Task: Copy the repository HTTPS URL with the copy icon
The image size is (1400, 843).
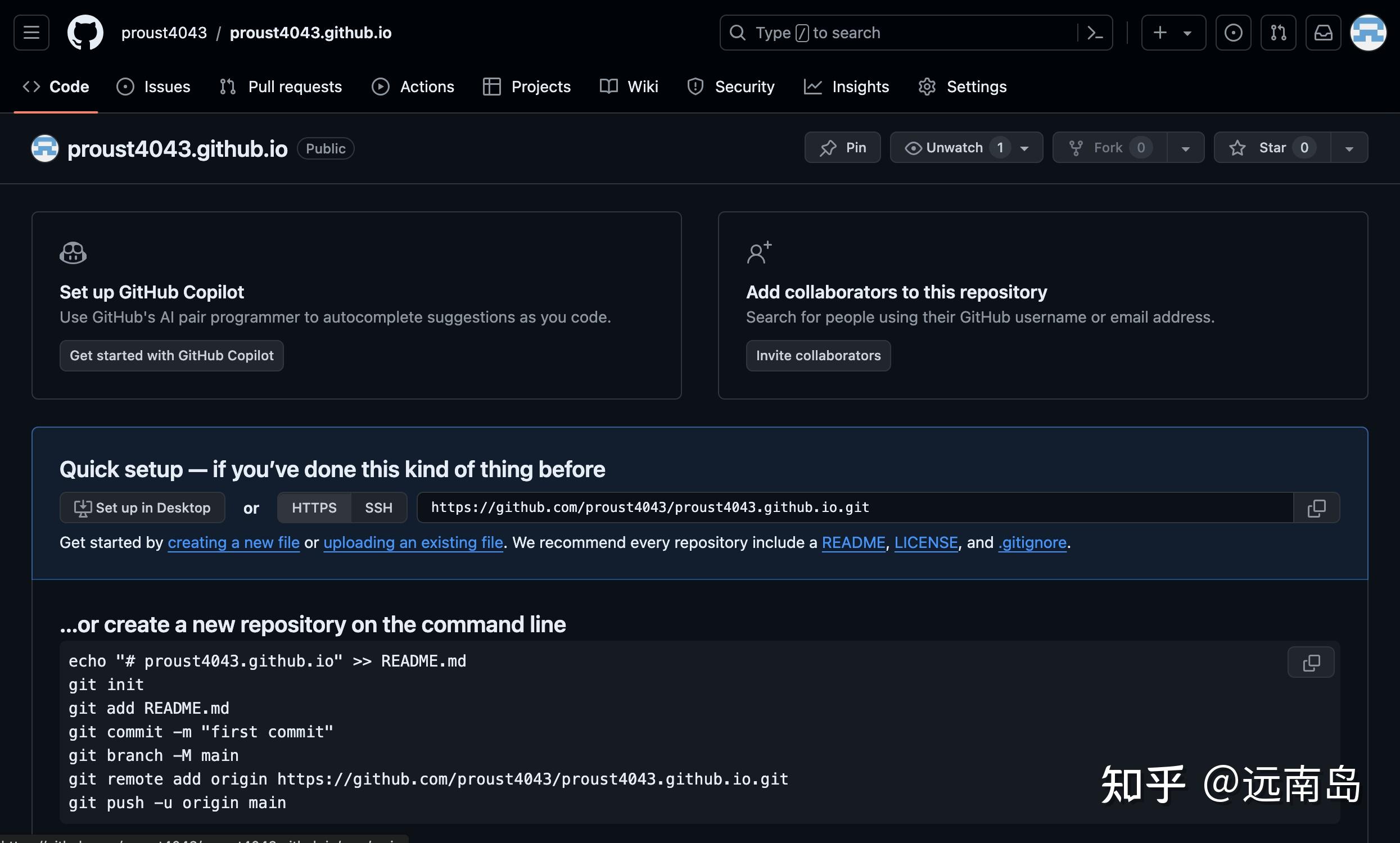Action: point(1316,507)
